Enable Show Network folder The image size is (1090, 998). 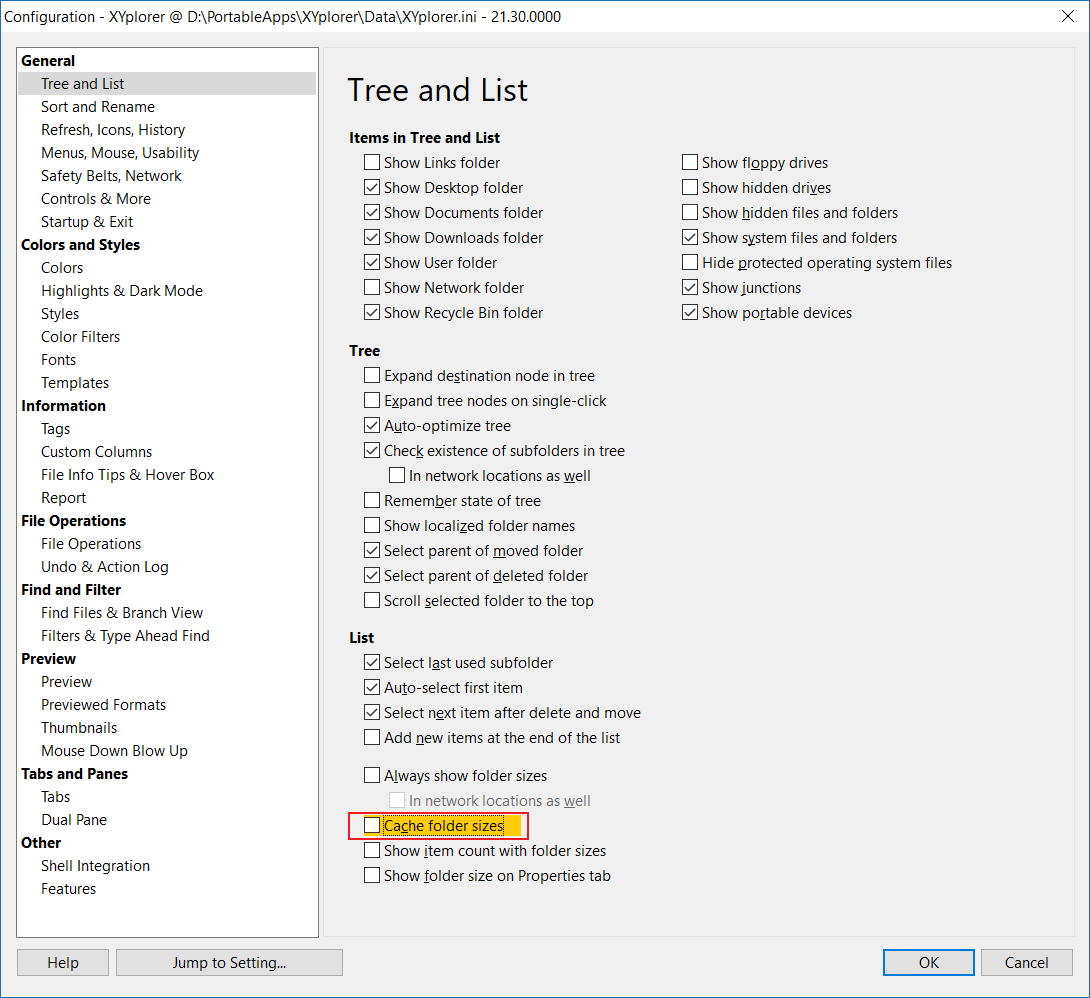(372, 287)
